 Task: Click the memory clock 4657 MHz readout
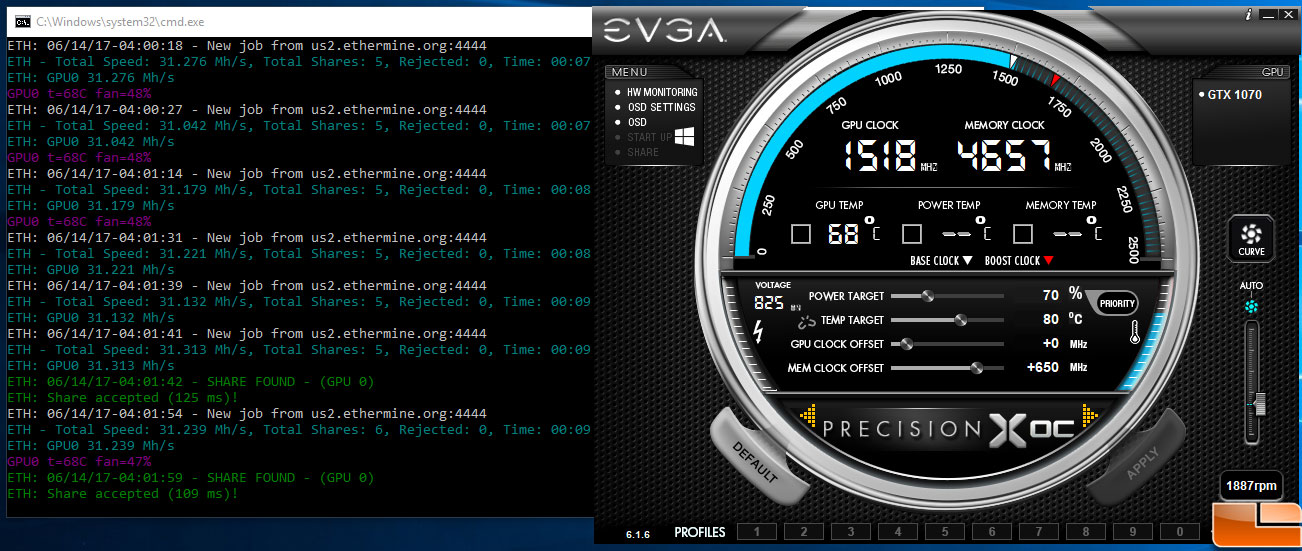tap(1005, 157)
